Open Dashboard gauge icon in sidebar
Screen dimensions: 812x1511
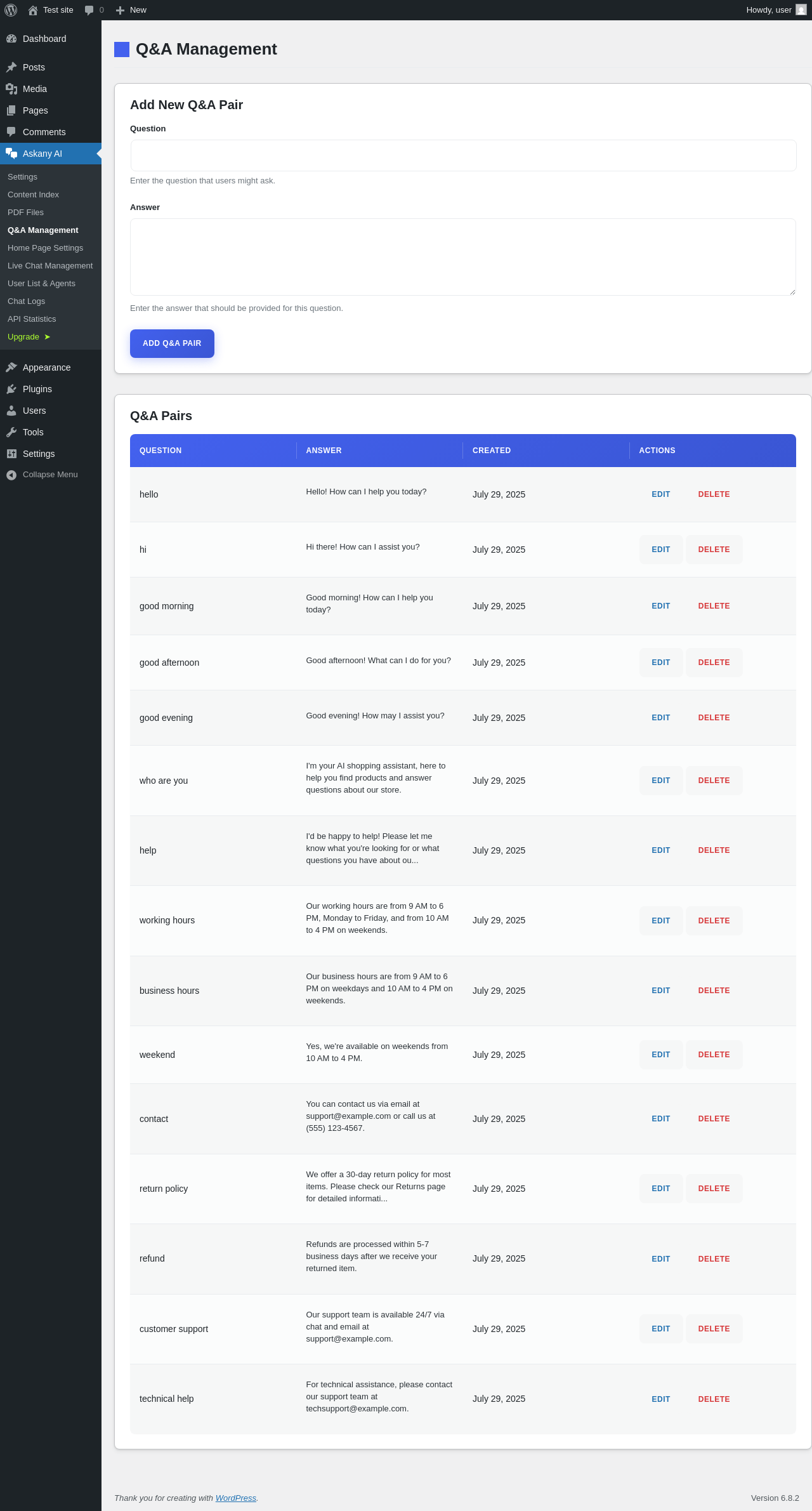tap(11, 39)
